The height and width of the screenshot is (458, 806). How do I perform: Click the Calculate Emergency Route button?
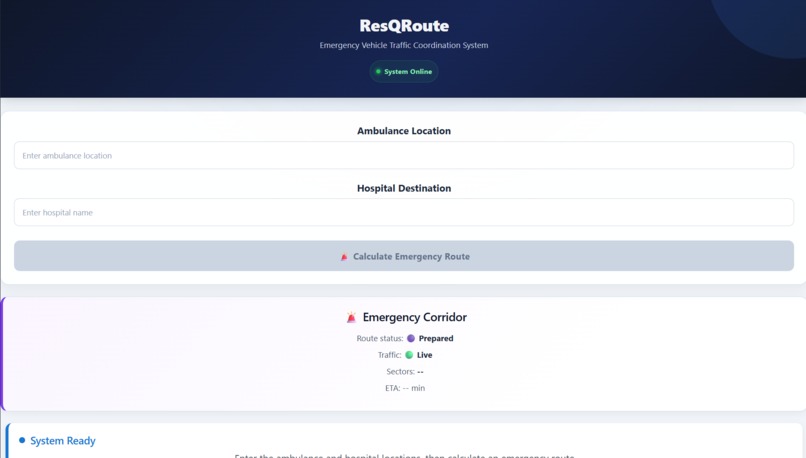coord(404,256)
